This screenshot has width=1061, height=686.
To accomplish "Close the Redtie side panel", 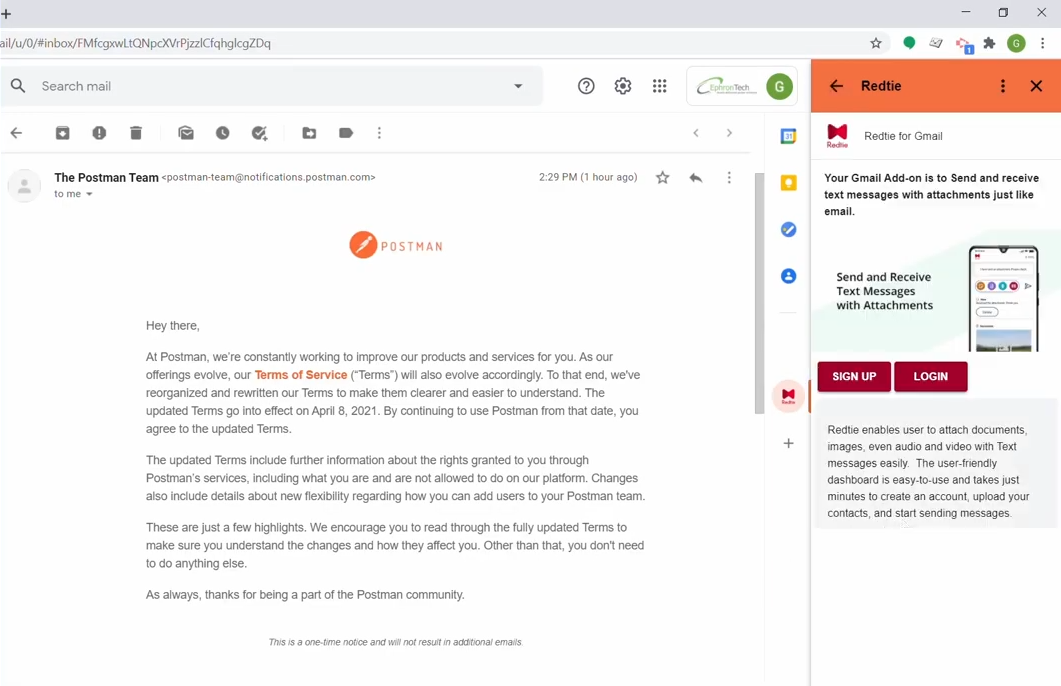I will (x=1036, y=86).
